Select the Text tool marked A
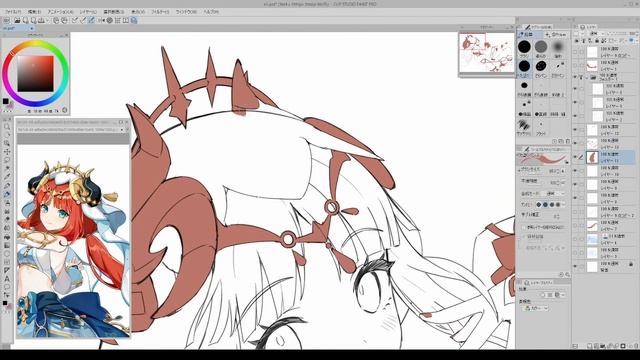640x360 pixels. (7, 279)
